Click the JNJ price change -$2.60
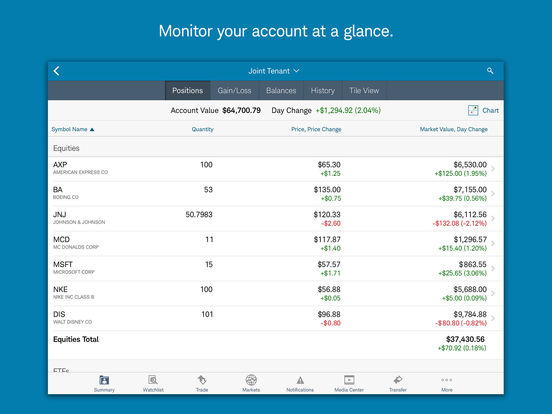The width and height of the screenshot is (552, 414). 331,223
